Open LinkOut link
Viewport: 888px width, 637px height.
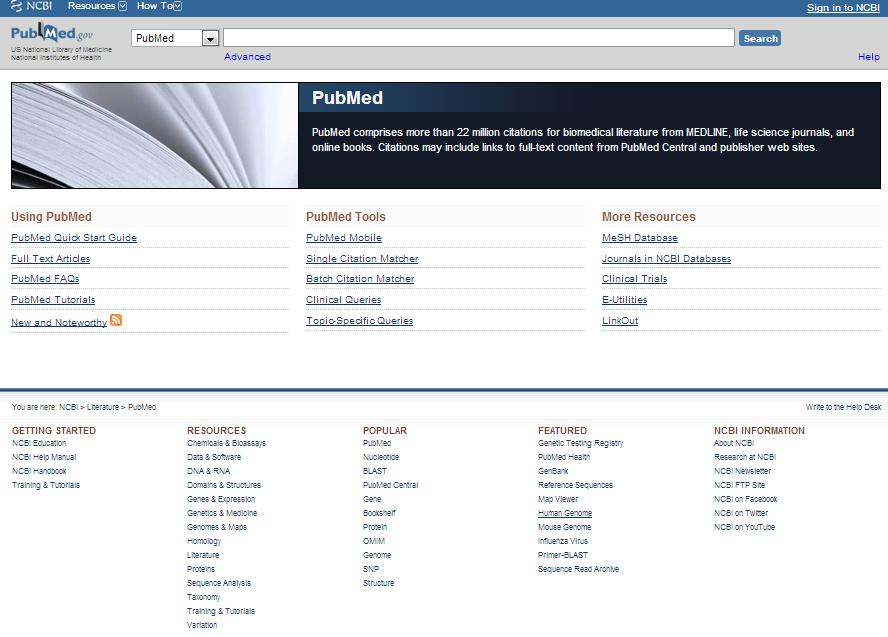pyautogui.click(x=620, y=320)
